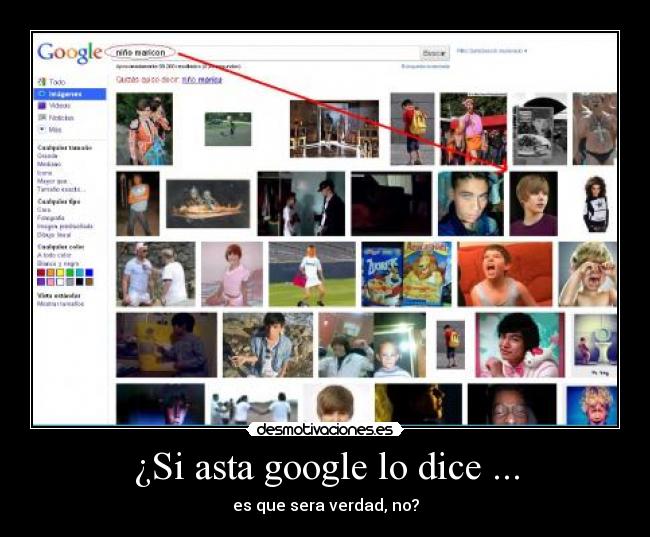Open the soccer field image result
Viewport: 650px width, 537px height.
312,274
